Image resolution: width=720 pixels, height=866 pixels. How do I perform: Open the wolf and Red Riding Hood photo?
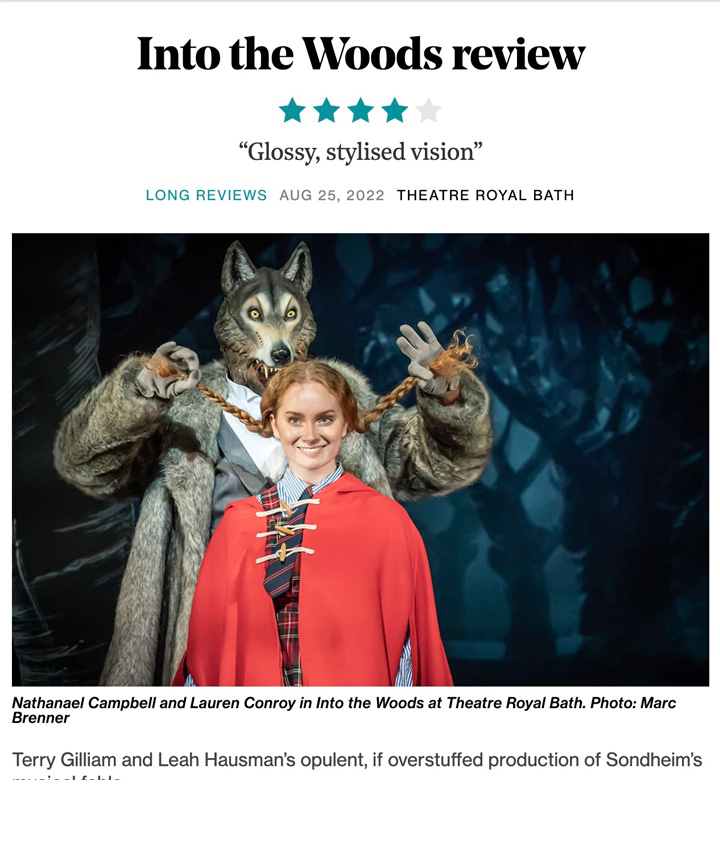361,460
